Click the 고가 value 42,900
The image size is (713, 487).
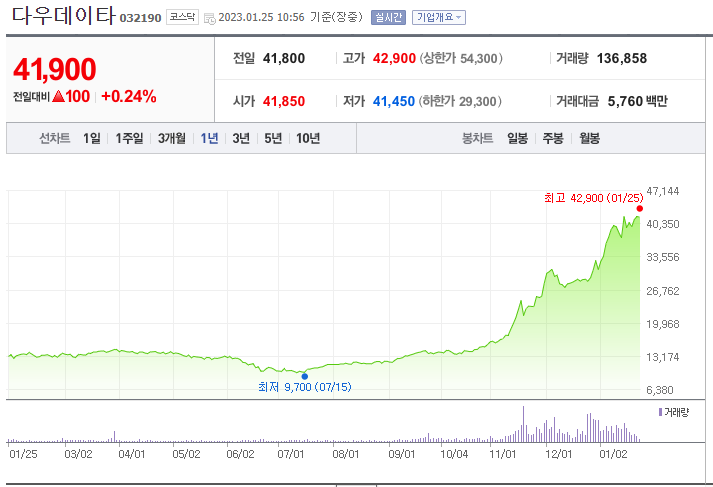pyautogui.click(x=394, y=58)
